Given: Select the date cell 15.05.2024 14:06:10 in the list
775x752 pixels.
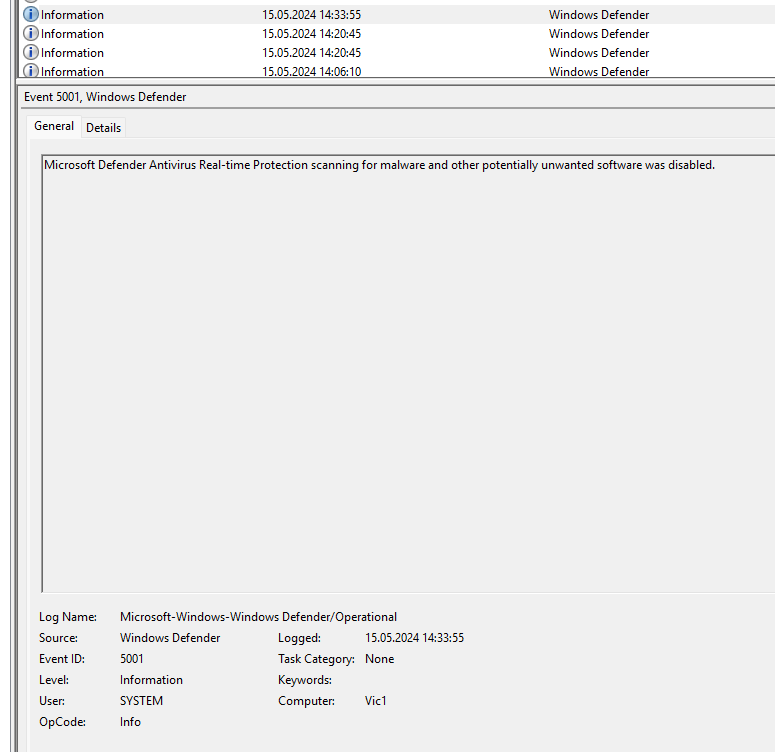Looking at the screenshot, I should pos(311,72).
